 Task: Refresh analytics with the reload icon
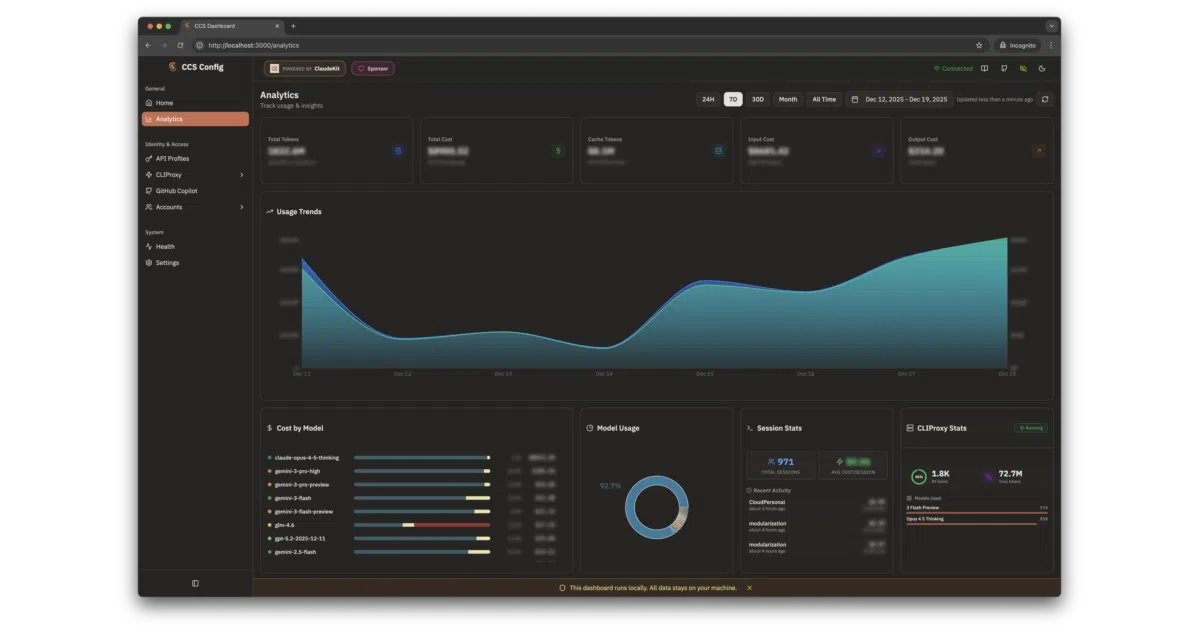point(1045,99)
